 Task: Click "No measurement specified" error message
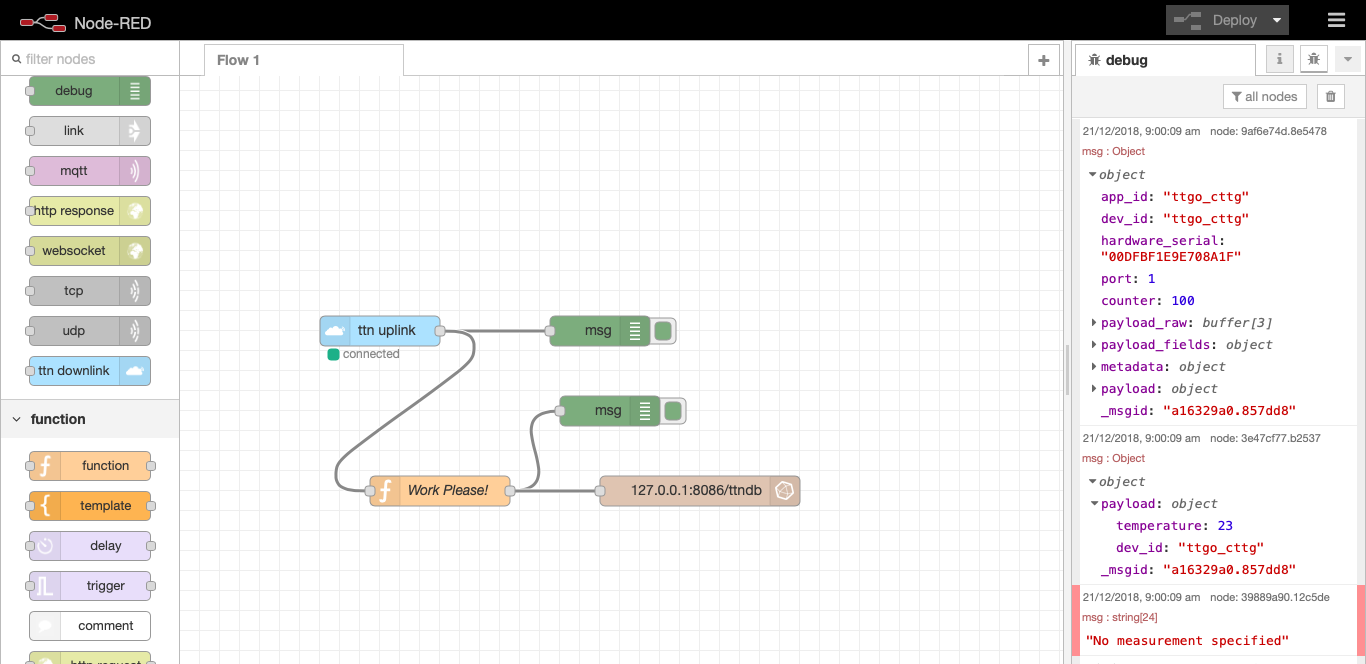1187,641
